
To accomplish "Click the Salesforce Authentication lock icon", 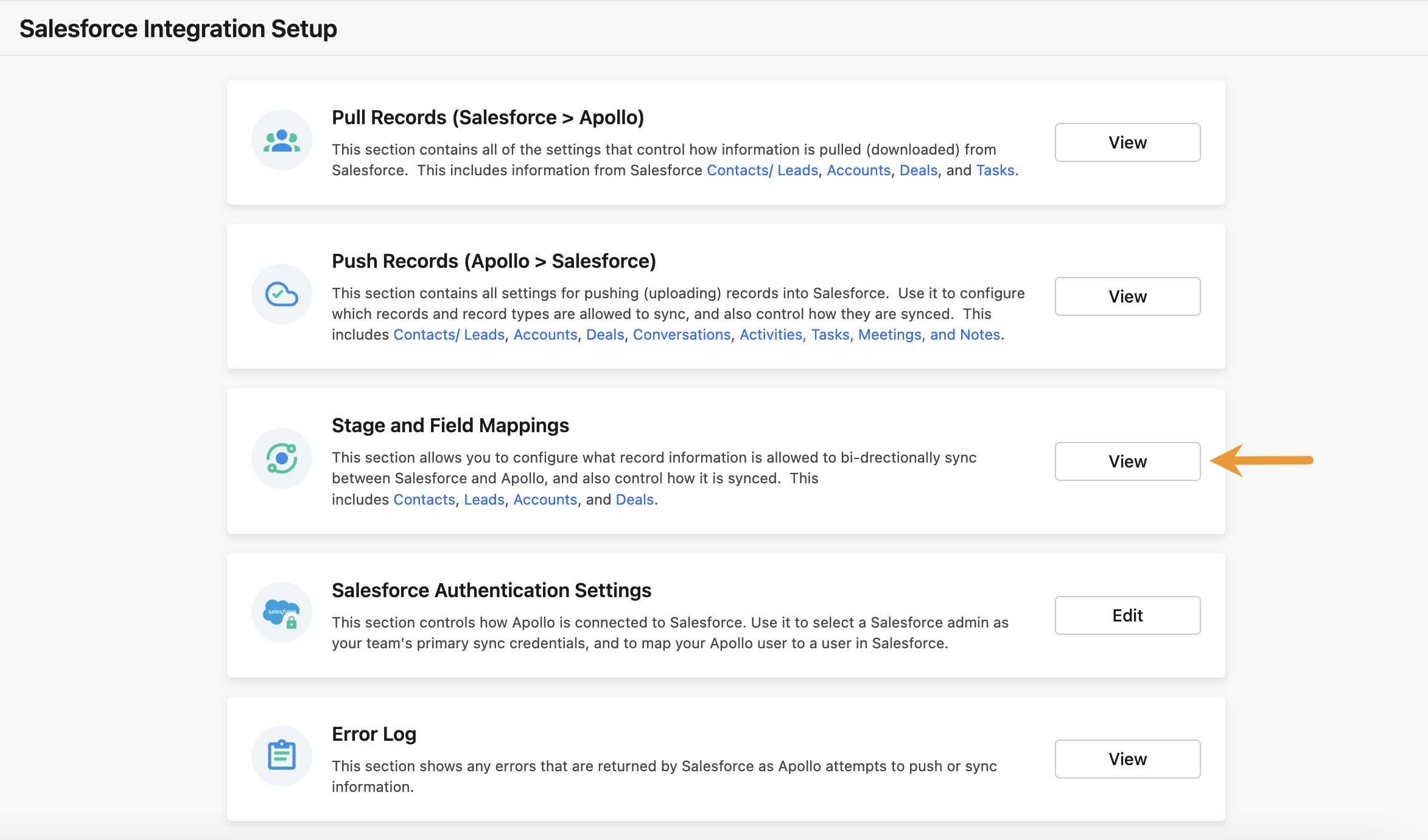I will tap(281, 612).
